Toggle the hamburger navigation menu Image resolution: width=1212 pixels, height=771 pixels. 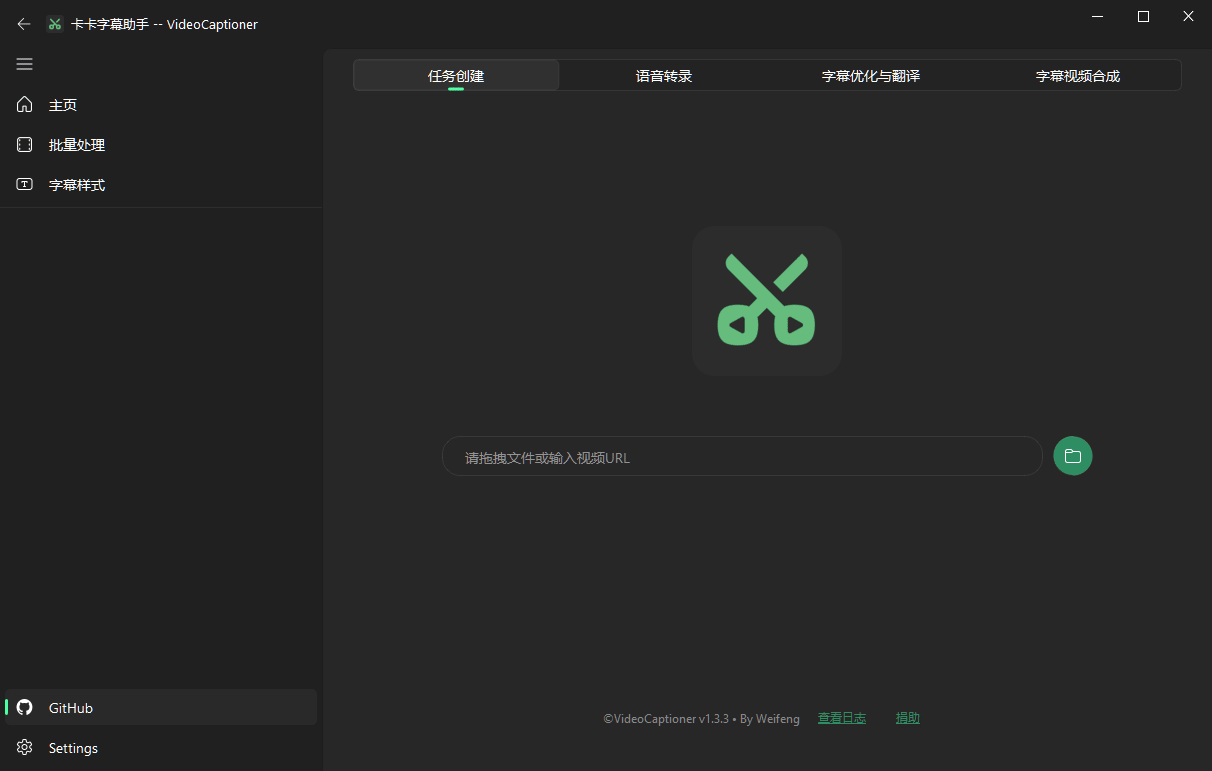(x=25, y=64)
